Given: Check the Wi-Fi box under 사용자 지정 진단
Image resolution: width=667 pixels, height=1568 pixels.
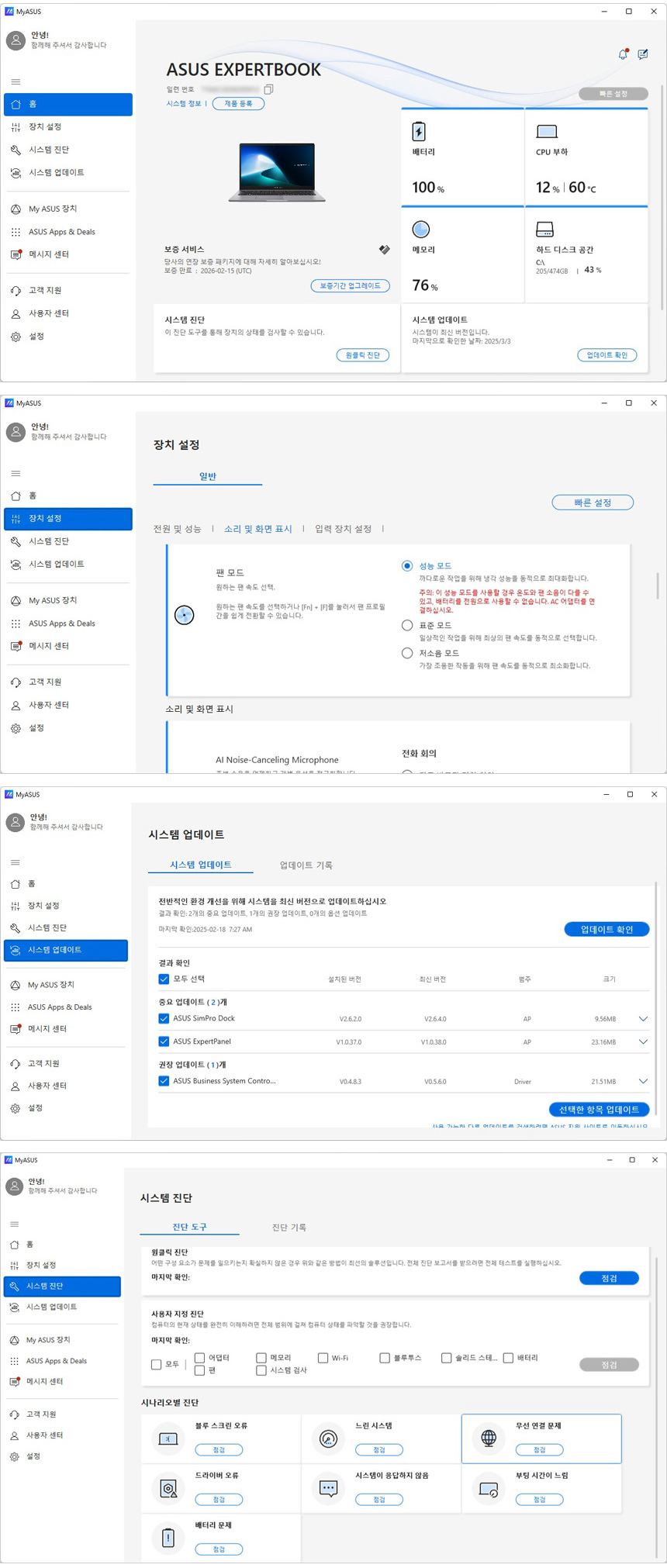Looking at the screenshot, I should pyautogui.click(x=323, y=1358).
